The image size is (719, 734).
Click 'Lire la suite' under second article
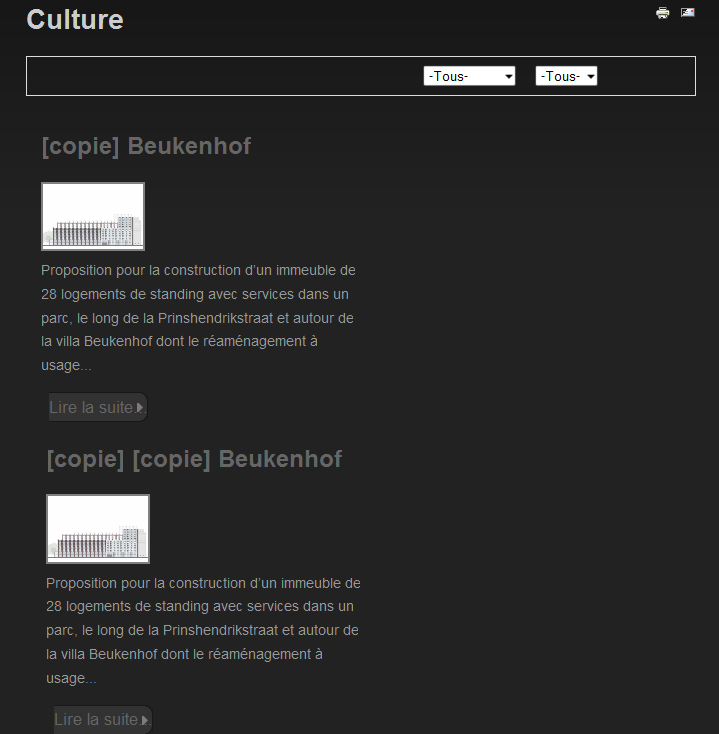point(103,719)
